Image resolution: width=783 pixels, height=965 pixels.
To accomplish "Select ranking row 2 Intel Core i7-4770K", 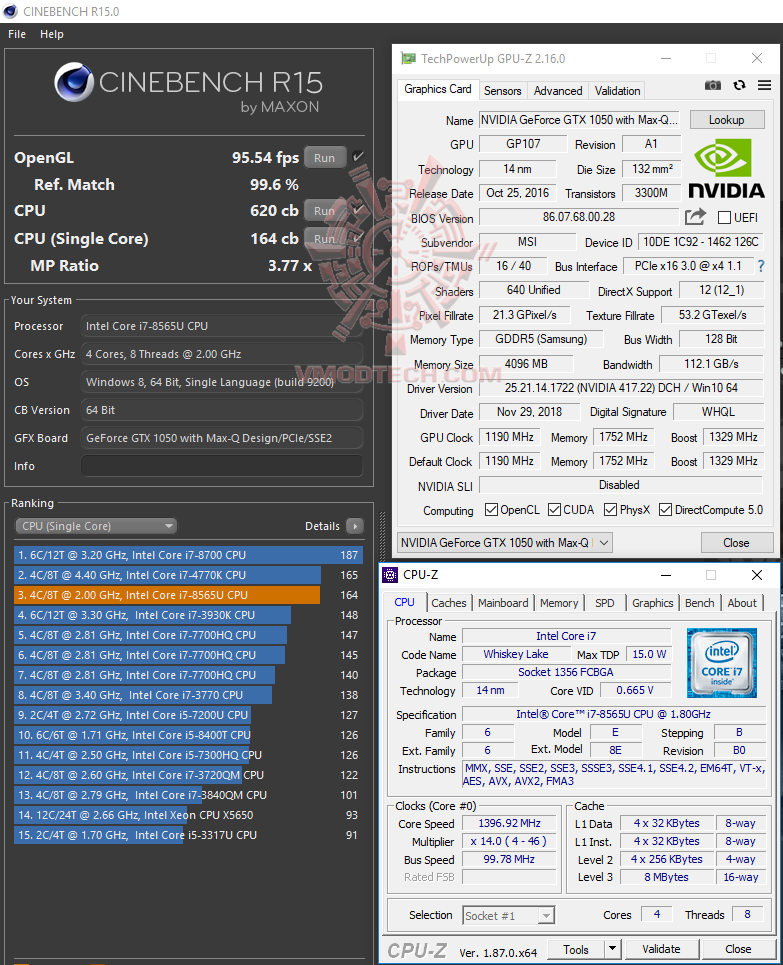I will (x=188, y=575).
